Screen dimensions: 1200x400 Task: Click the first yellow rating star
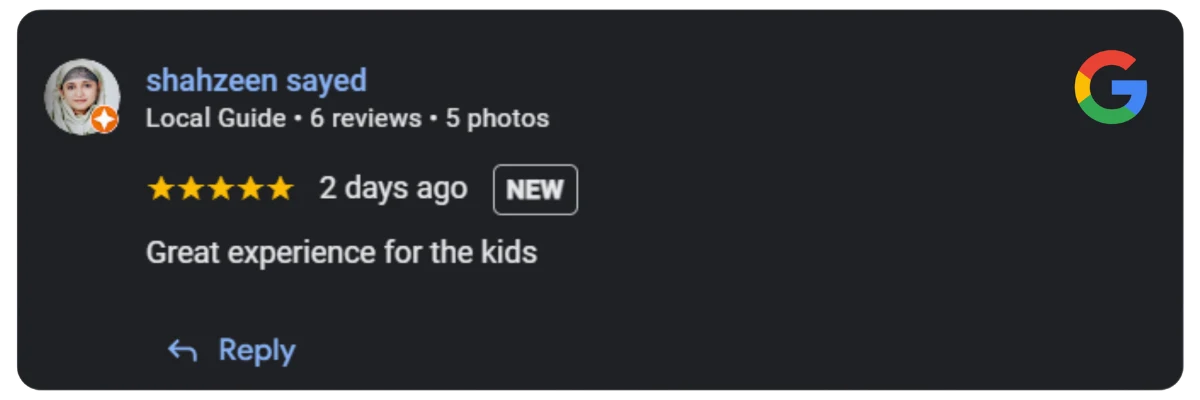pyautogui.click(x=161, y=188)
